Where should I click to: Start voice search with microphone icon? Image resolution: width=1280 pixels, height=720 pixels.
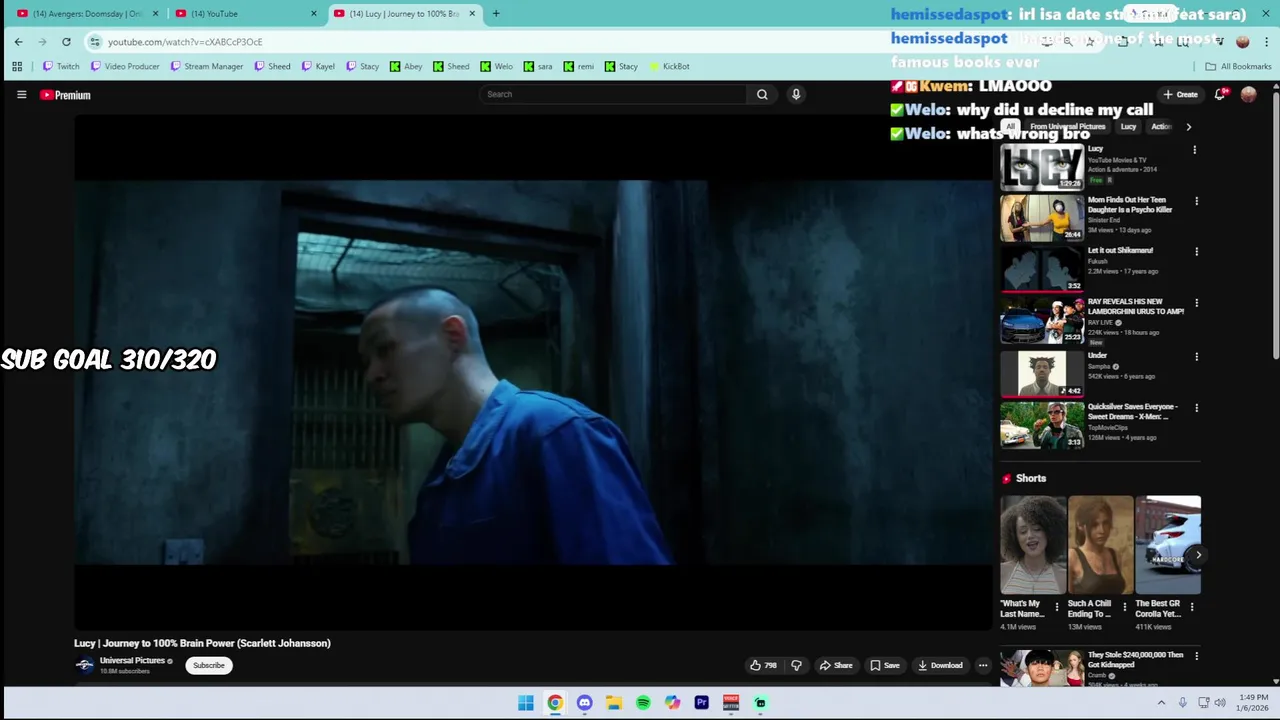click(796, 94)
